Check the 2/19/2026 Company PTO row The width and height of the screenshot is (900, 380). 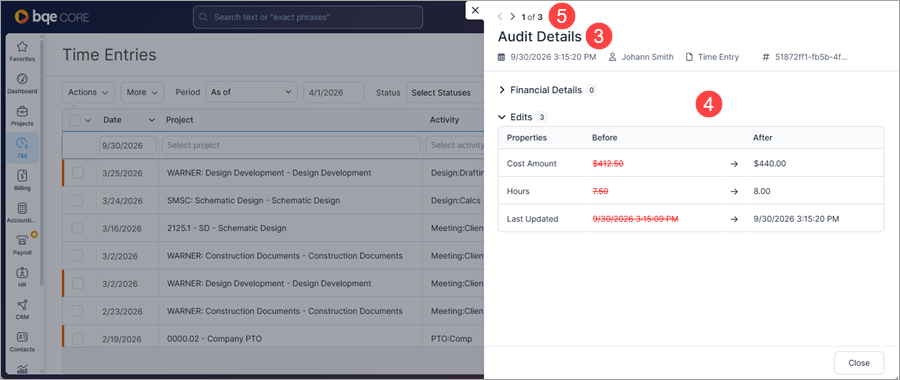(x=78, y=339)
